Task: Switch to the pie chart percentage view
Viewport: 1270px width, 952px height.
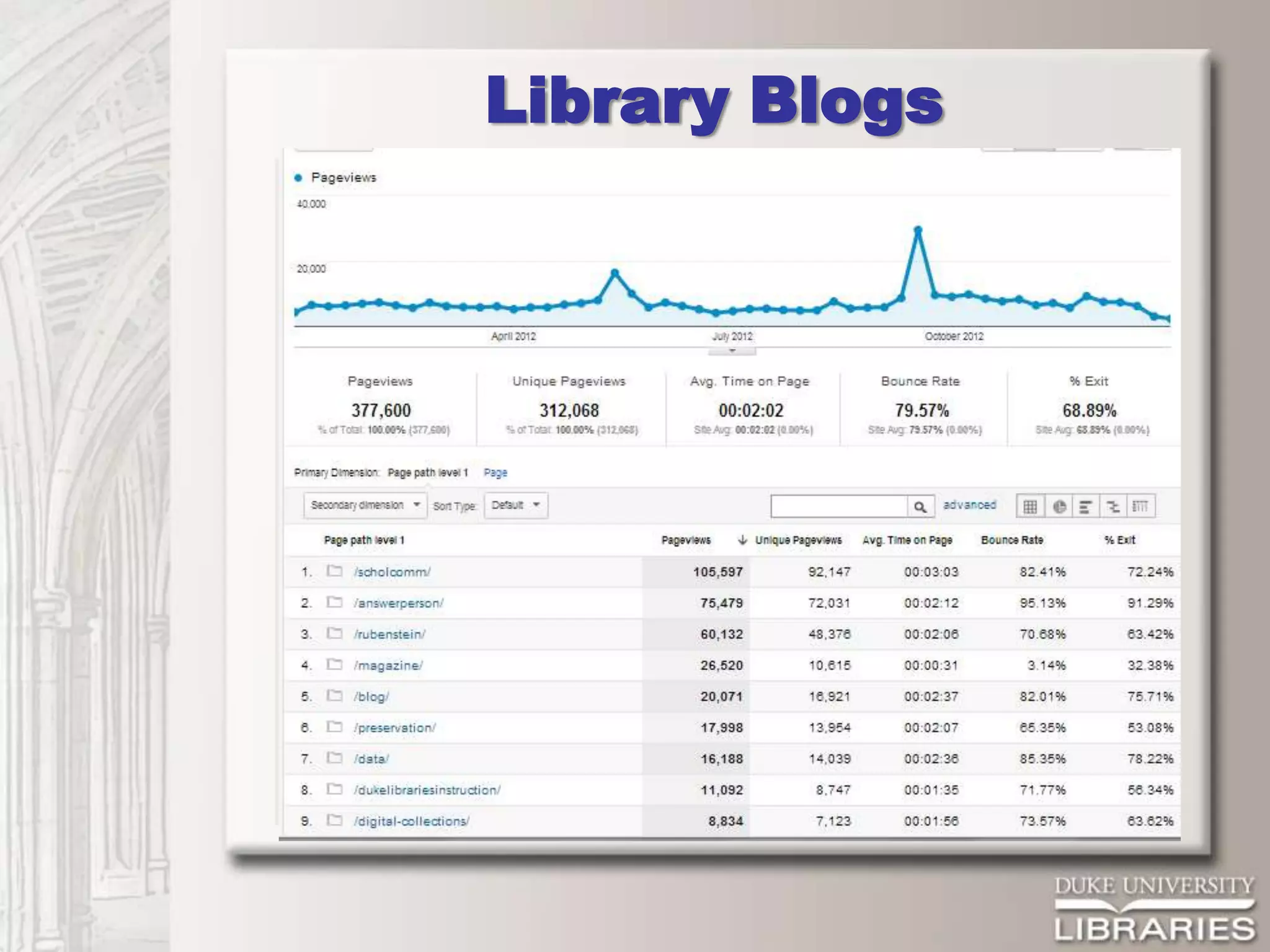Action: coord(1059,506)
